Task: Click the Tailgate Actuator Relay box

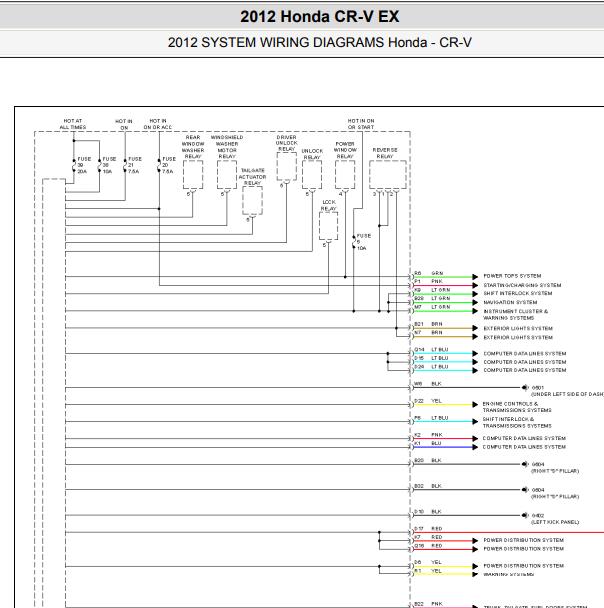Action: [x=252, y=200]
